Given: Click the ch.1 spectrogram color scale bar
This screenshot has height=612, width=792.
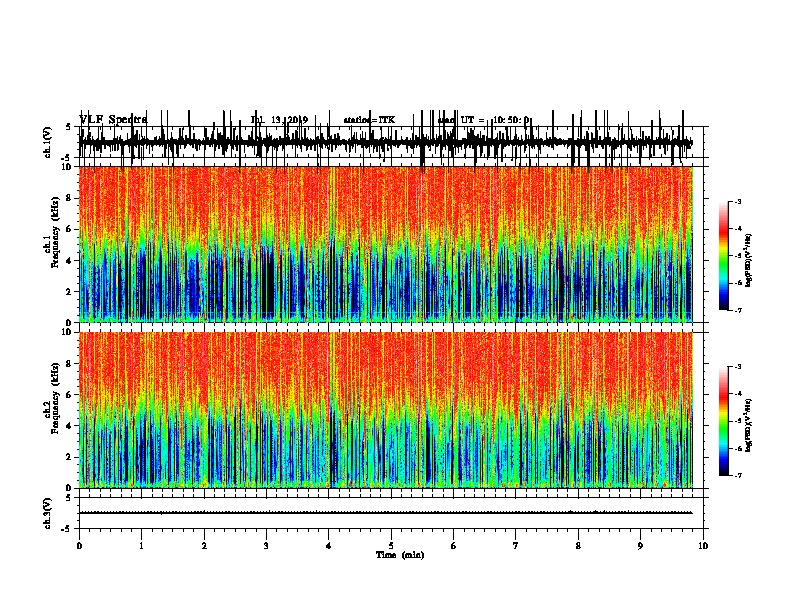Looking at the screenshot, I should pos(723,255).
